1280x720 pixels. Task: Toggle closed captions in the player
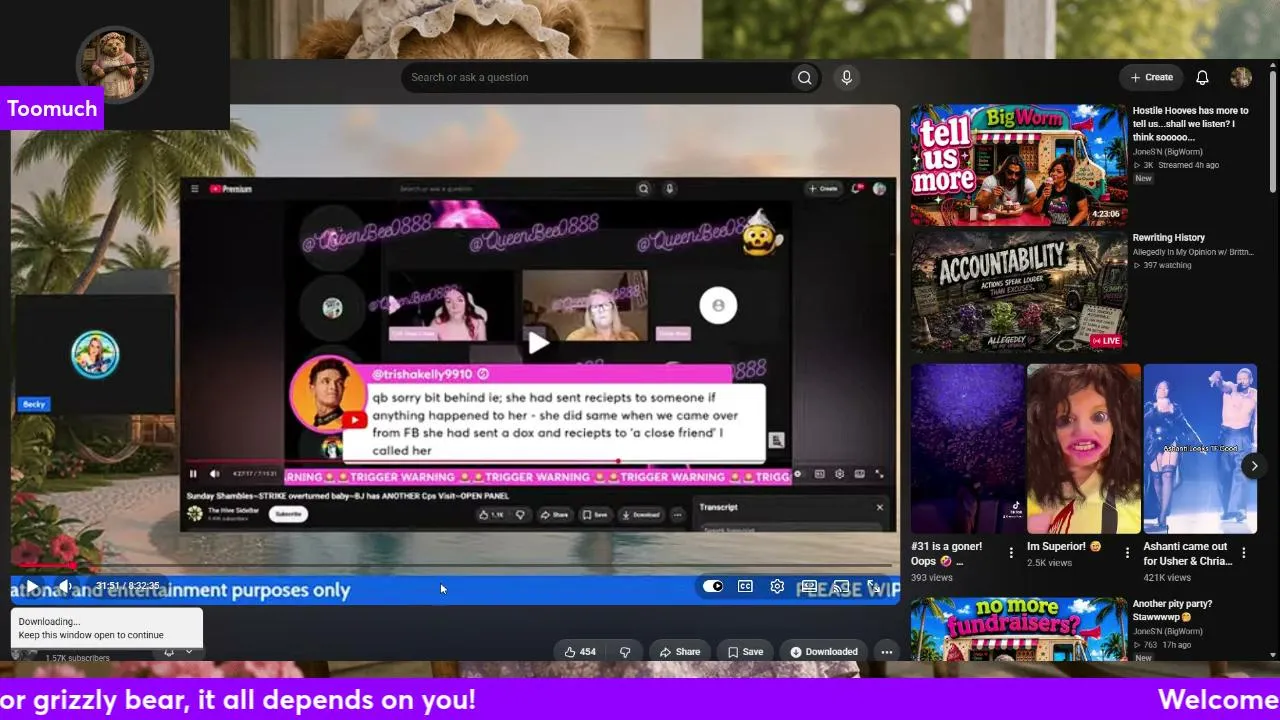coord(745,587)
